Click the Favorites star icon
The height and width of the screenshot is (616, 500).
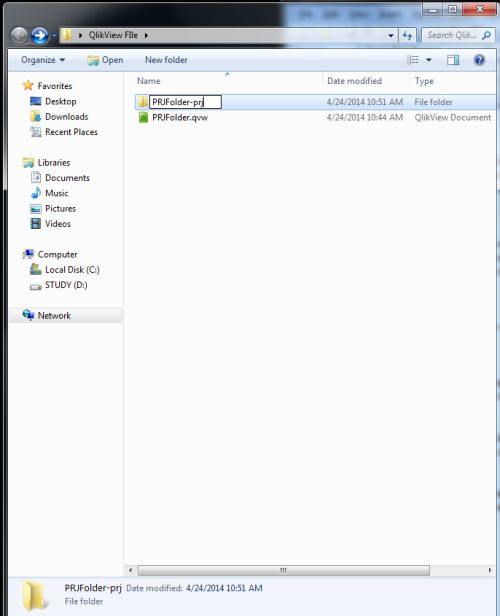click(x=28, y=85)
